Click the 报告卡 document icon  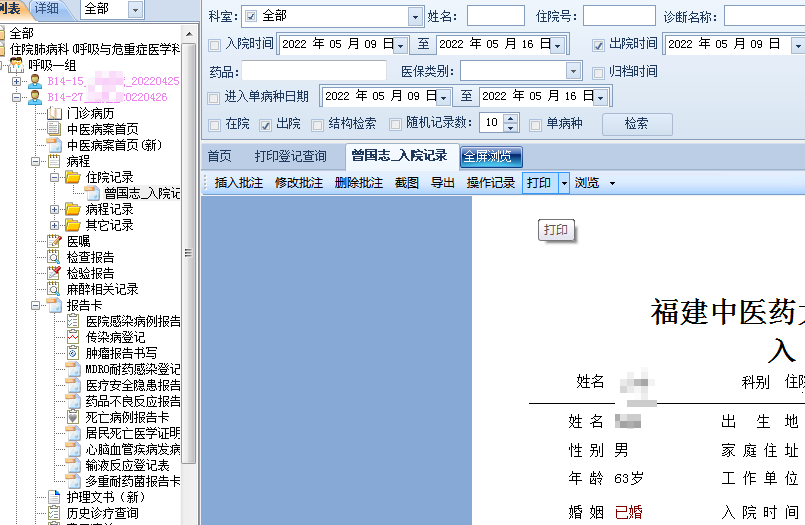[x=54, y=305]
